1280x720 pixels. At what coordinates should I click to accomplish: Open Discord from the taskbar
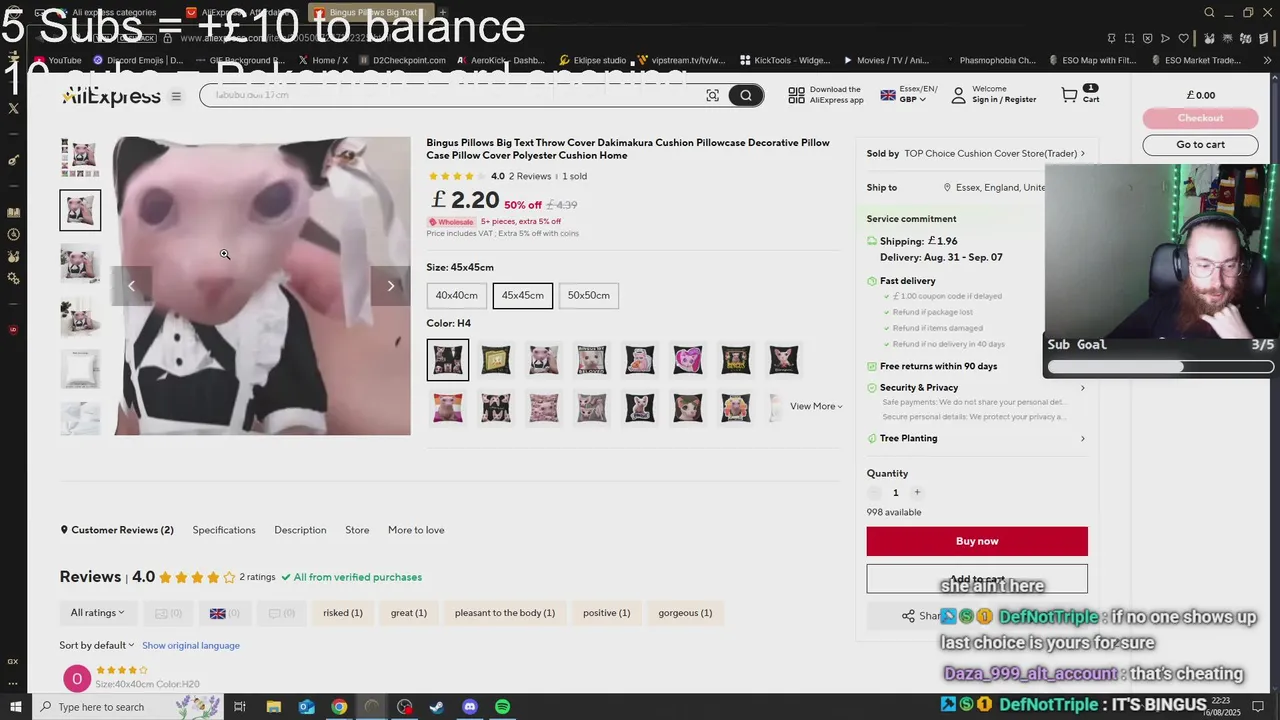pyautogui.click(x=470, y=707)
